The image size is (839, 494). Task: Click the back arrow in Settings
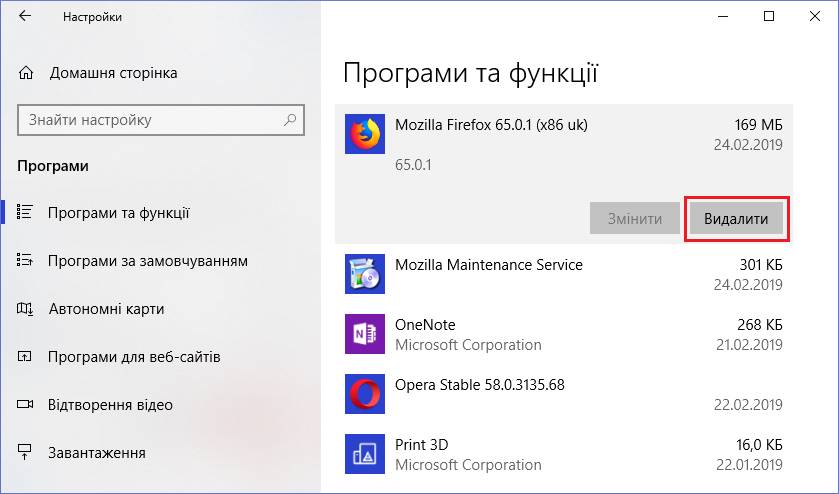pyautogui.click(x=25, y=16)
